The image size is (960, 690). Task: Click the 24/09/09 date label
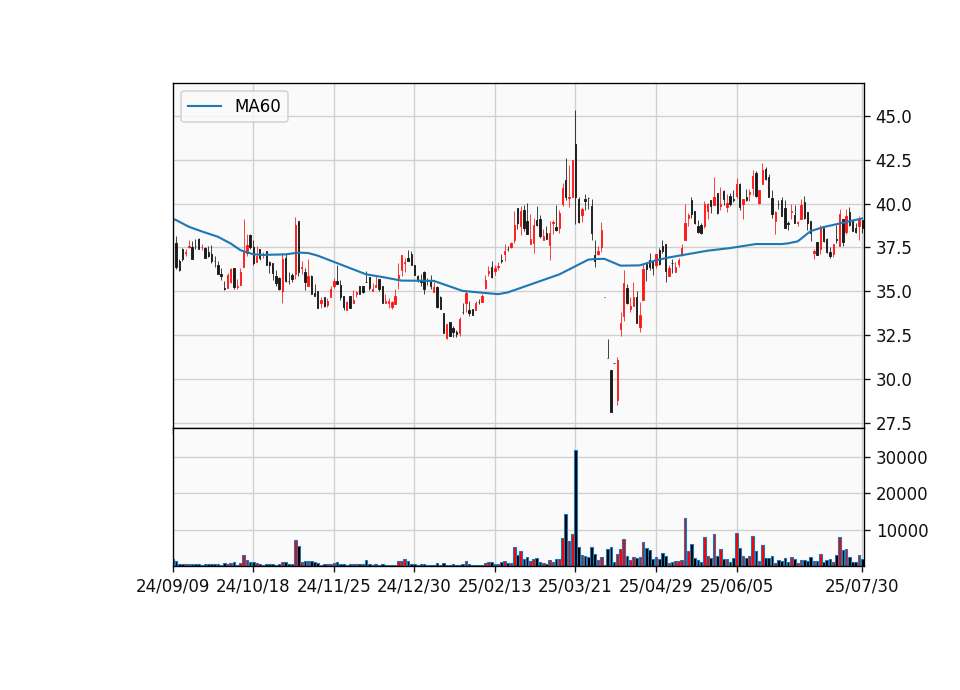click(173, 586)
